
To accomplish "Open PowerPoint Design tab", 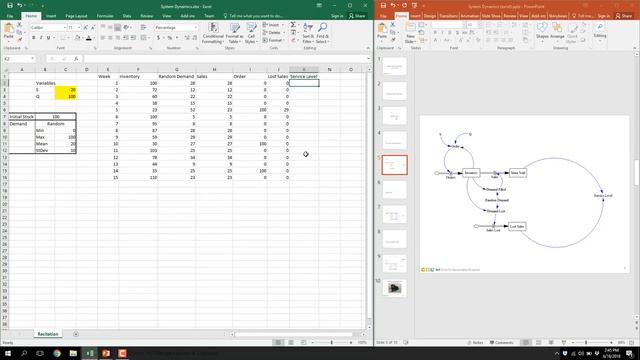I will coord(429,16).
